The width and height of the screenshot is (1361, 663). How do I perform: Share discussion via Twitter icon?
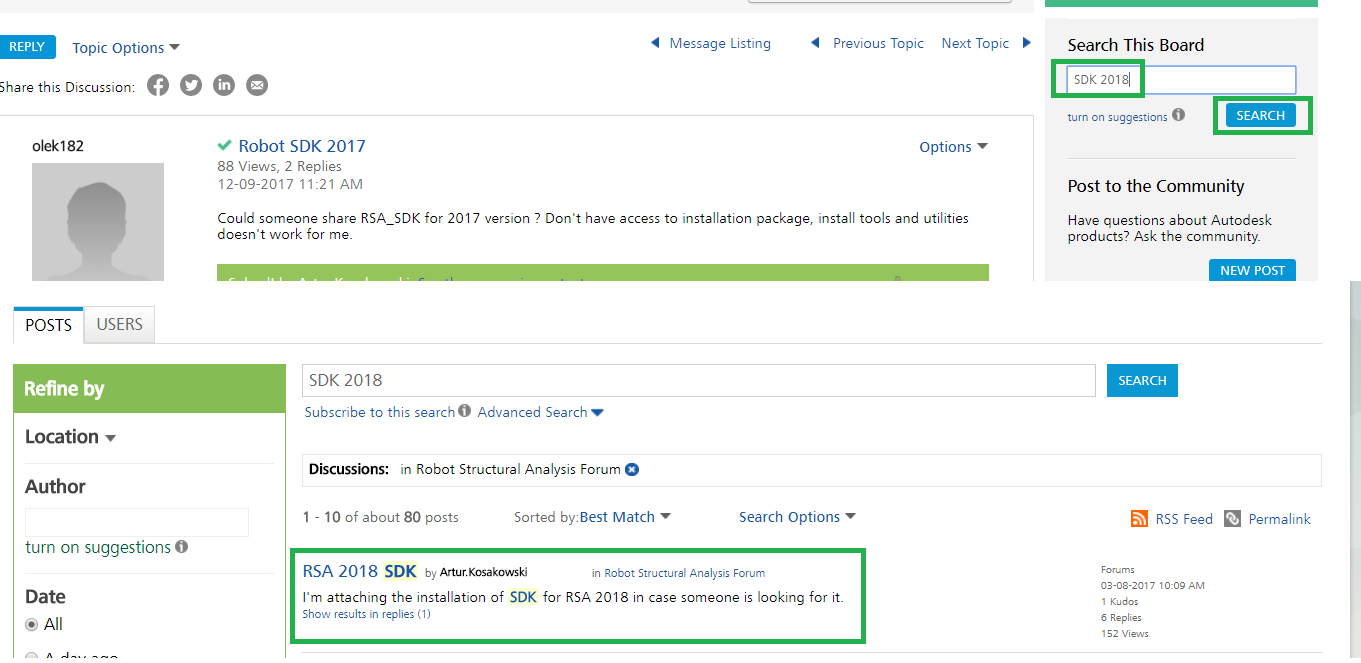191,86
